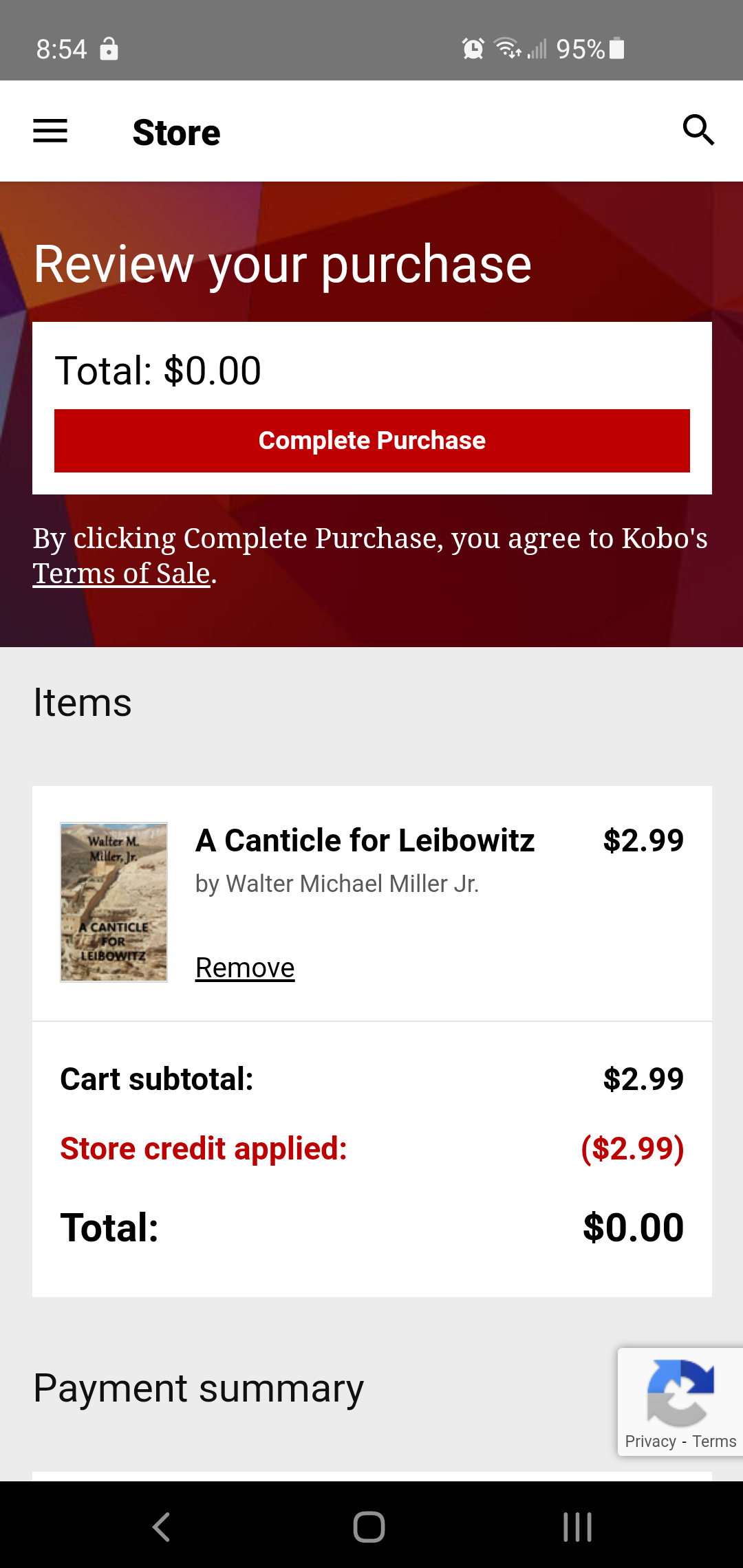Tap the Store credit applied amount
The image size is (743, 1568).
point(632,1147)
